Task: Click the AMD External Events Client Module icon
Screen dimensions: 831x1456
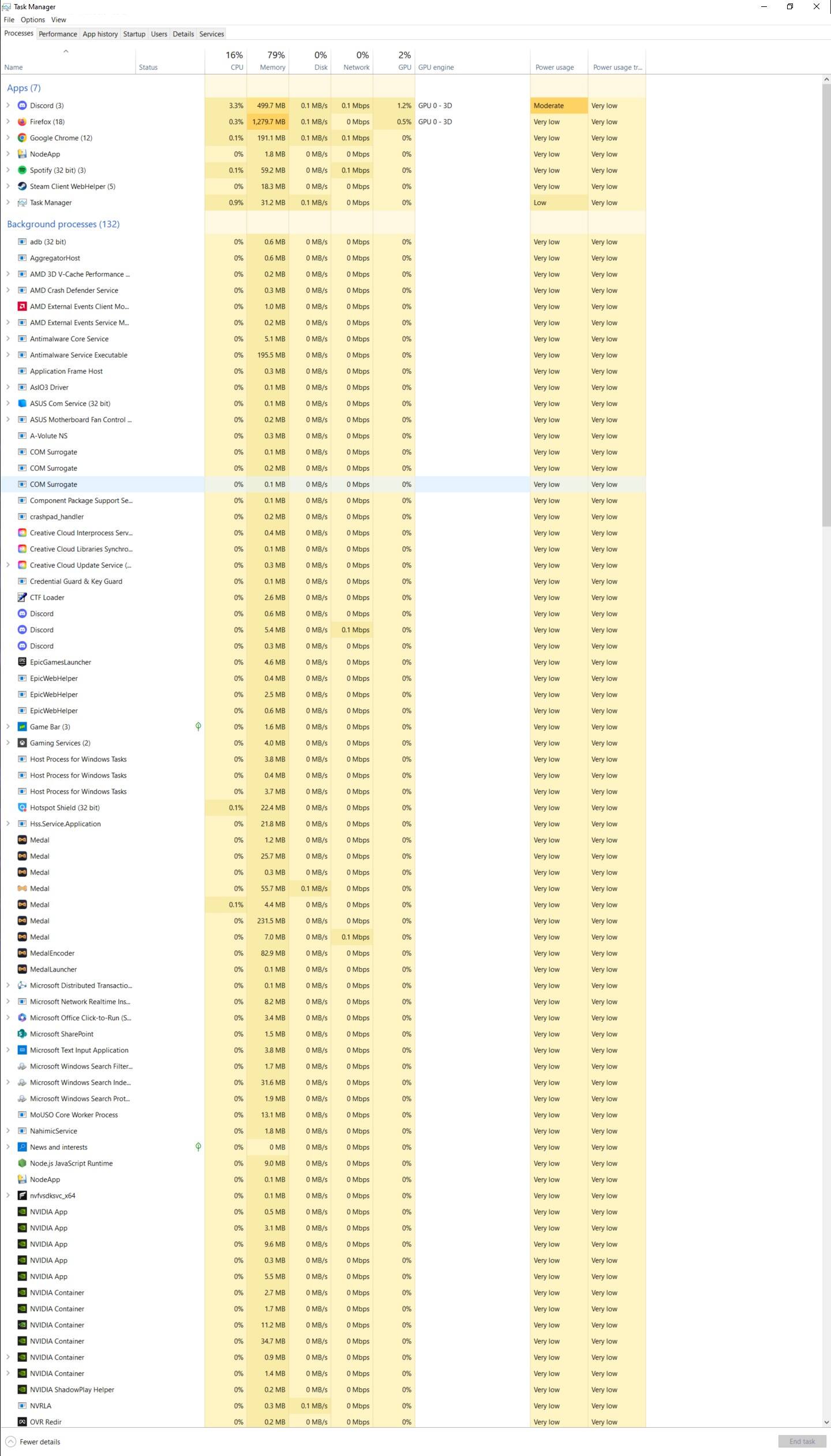Action: (x=22, y=307)
